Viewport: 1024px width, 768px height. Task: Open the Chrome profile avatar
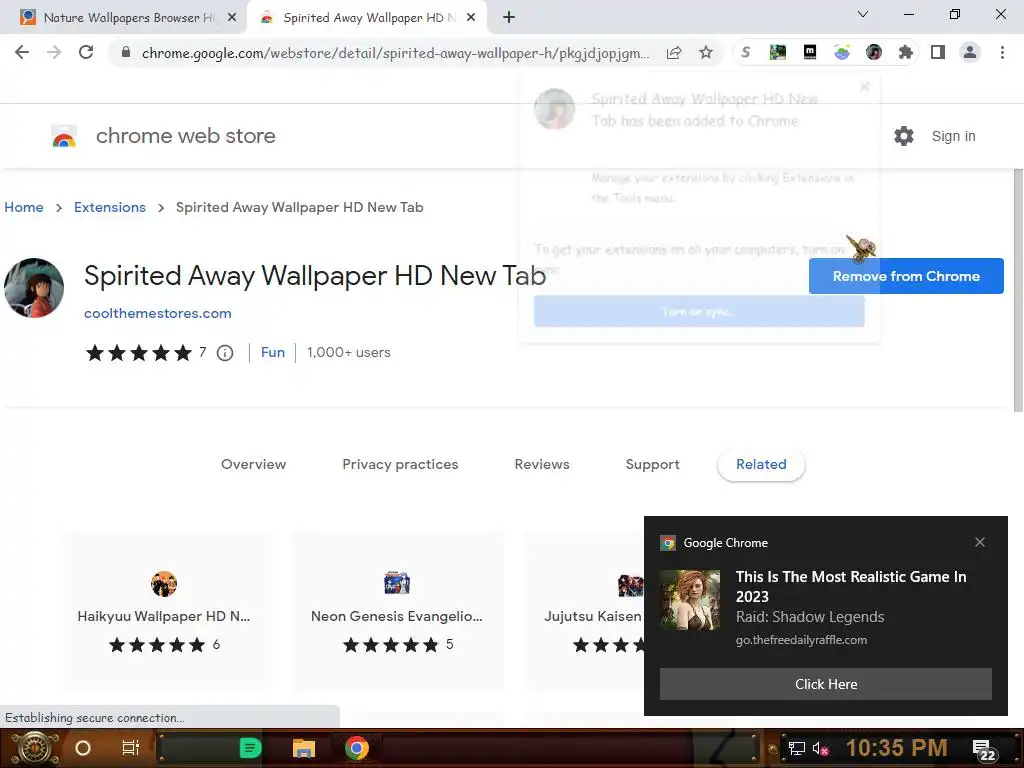tap(970, 52)
